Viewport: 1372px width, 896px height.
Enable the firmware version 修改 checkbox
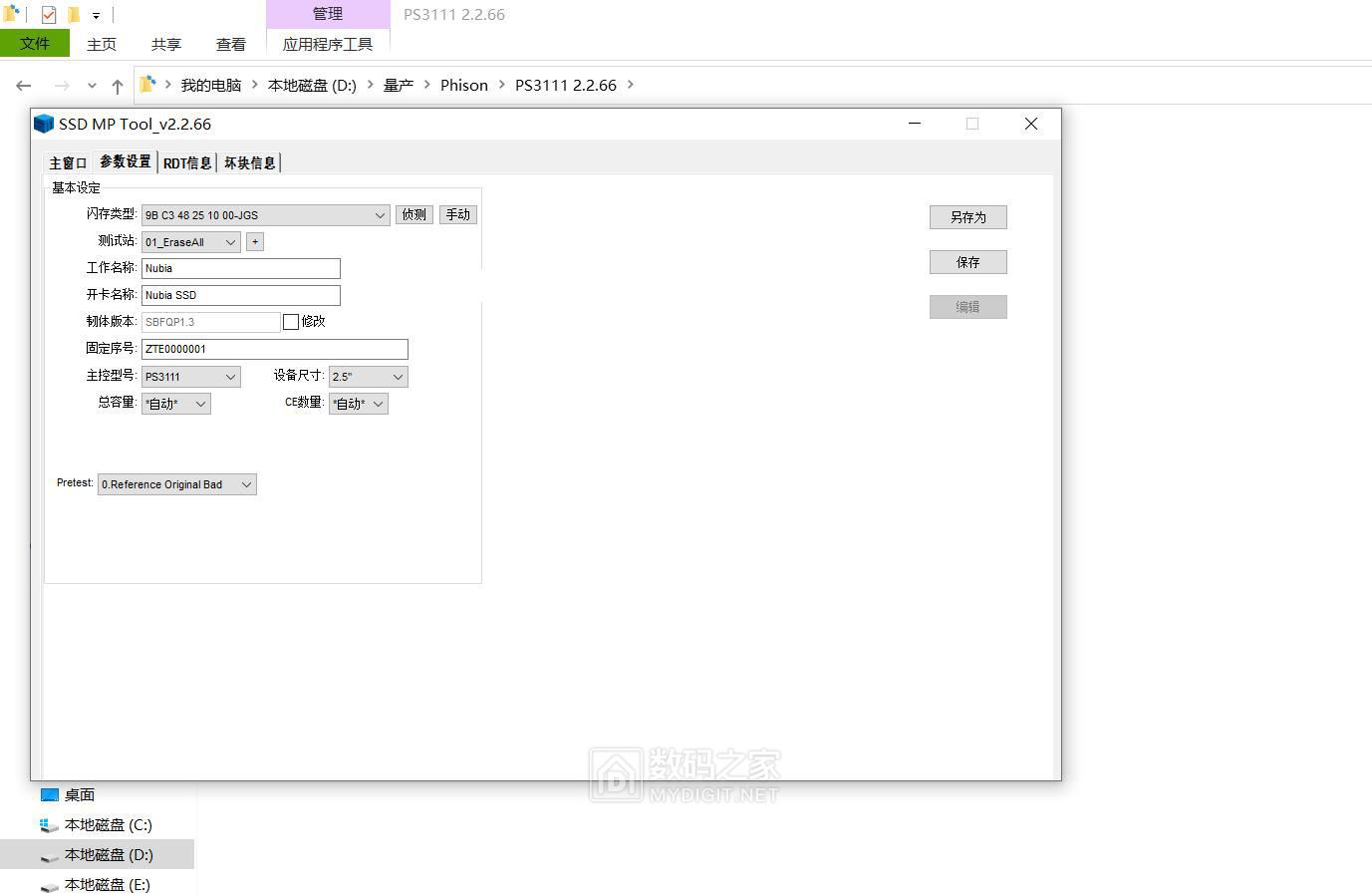point(291,322)
